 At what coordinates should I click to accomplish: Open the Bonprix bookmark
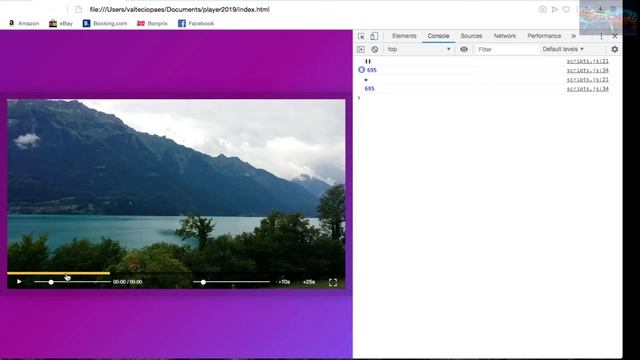point(152,23)
